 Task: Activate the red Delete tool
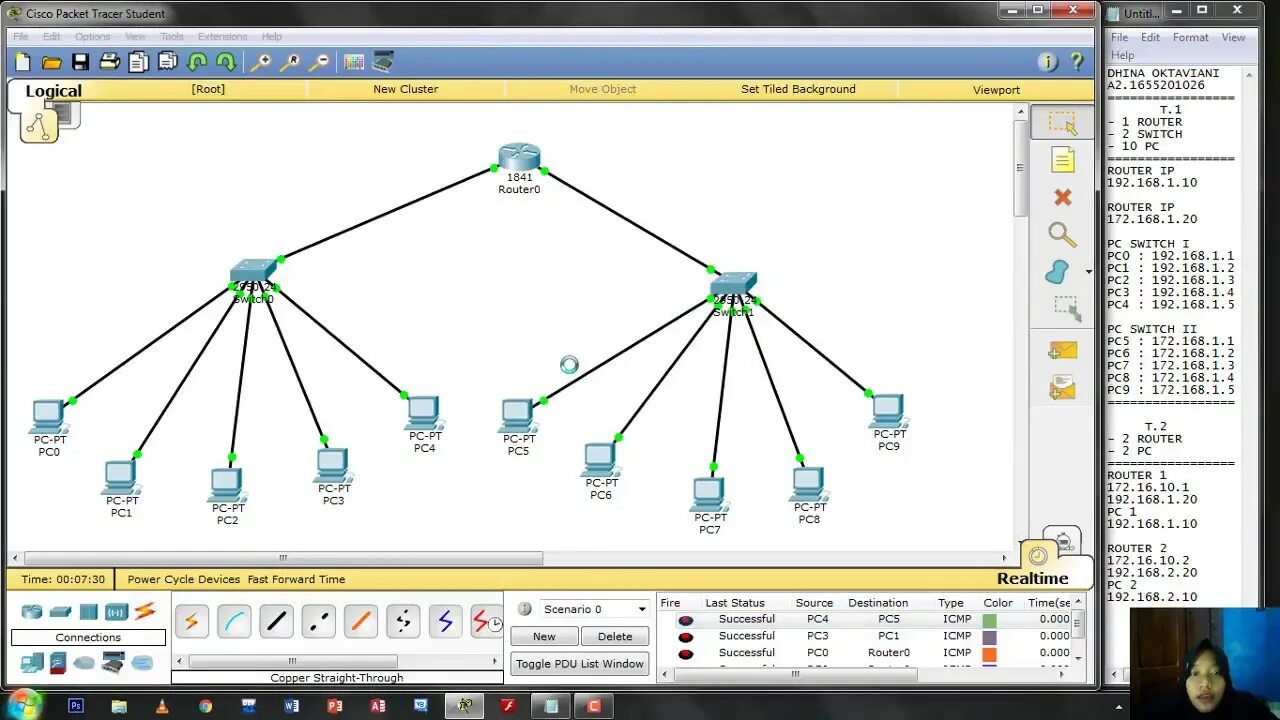coord(1062,198)
